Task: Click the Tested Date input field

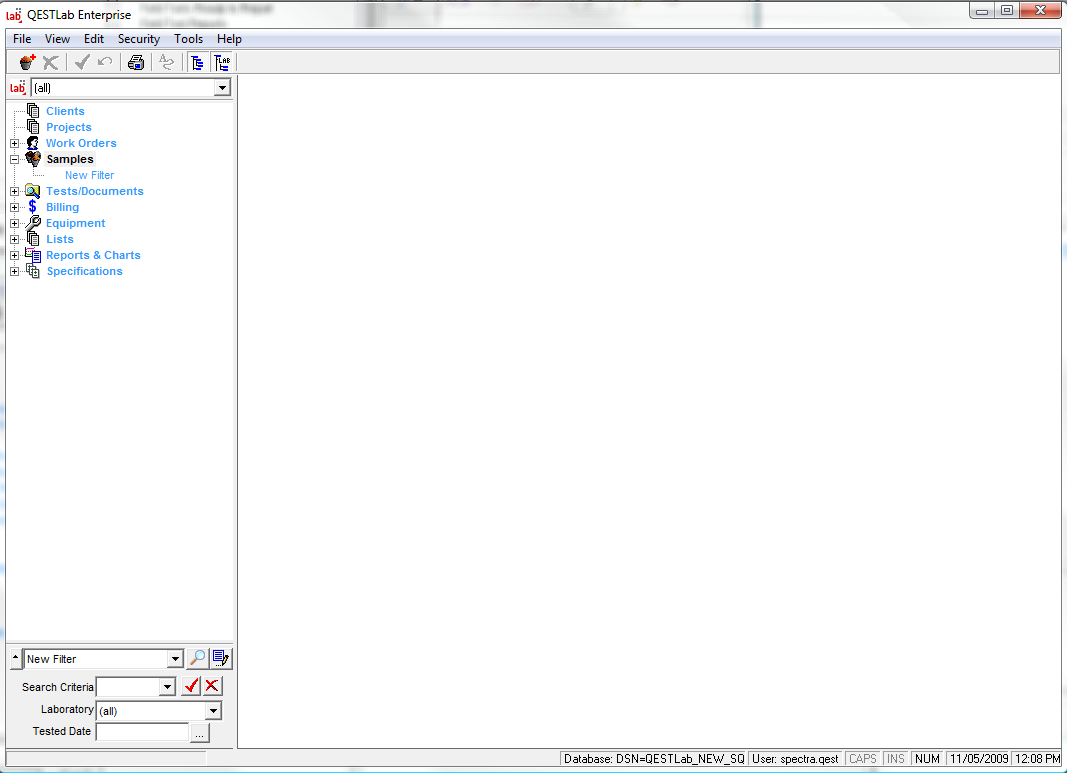Action: (142, 732)
